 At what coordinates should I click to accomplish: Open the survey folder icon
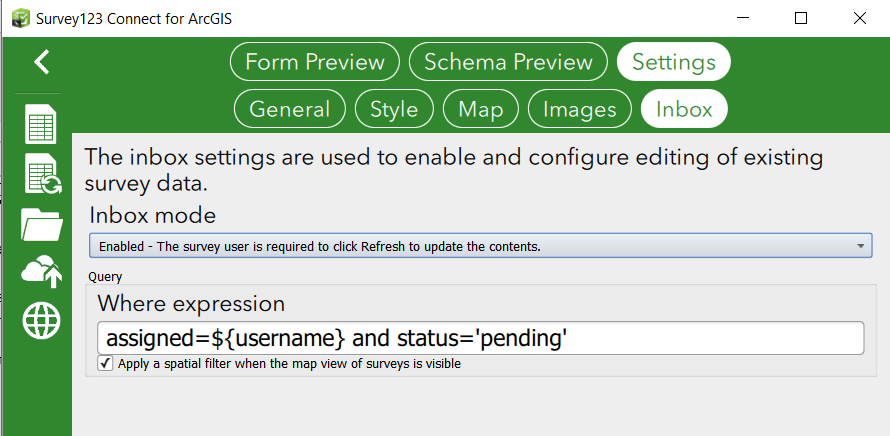(x=41, y=224)
